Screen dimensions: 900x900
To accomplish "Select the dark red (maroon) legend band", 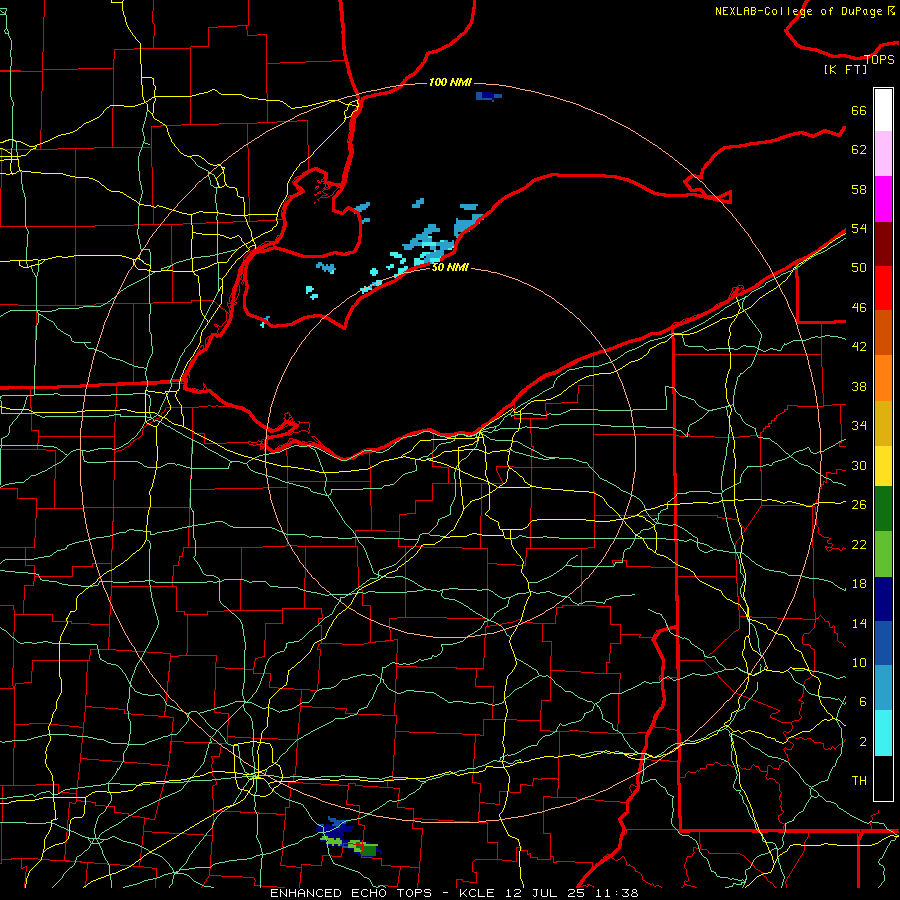I will [x=883, y=243].
